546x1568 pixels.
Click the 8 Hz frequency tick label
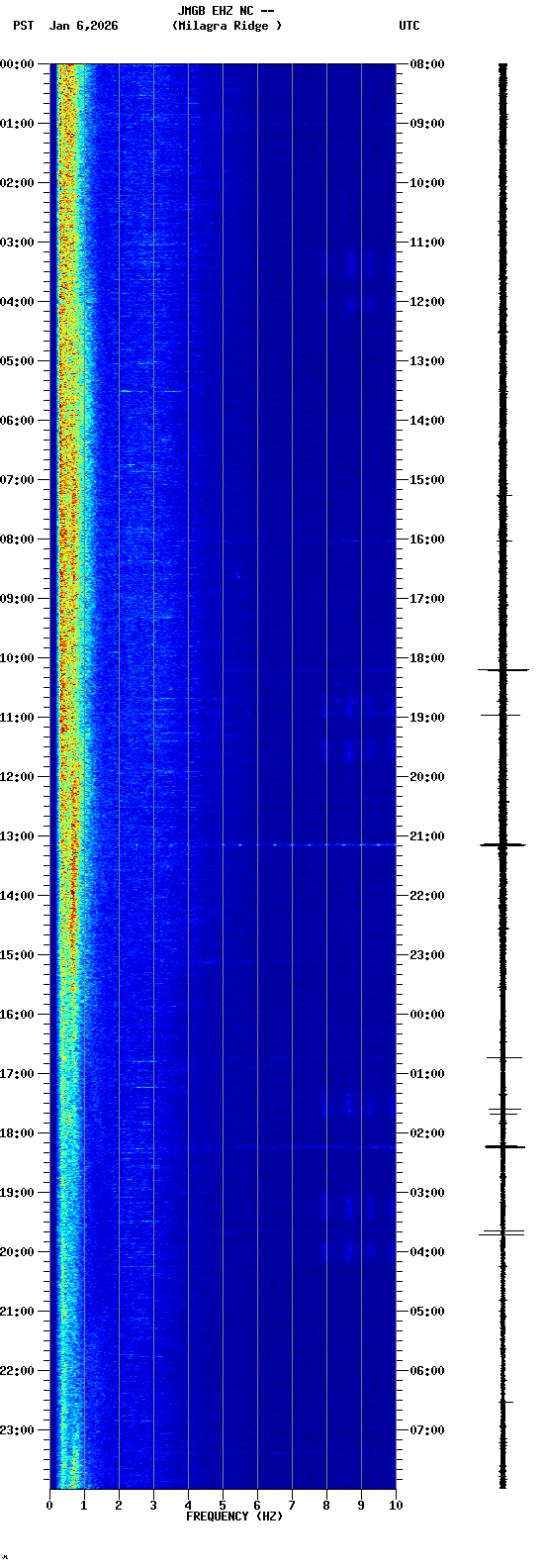(326, 1506)
